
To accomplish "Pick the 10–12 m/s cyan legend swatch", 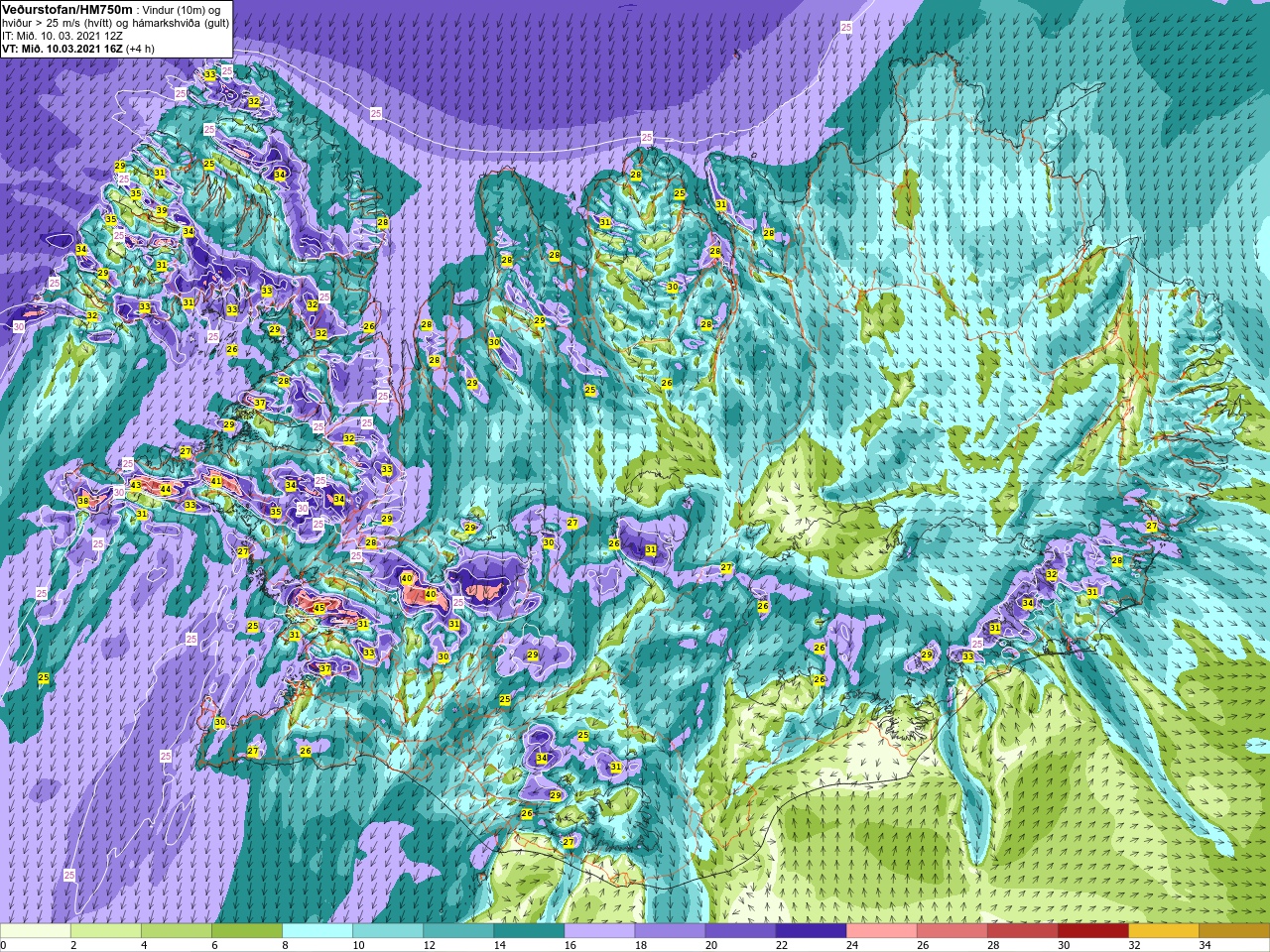I will tap(388, 931).
